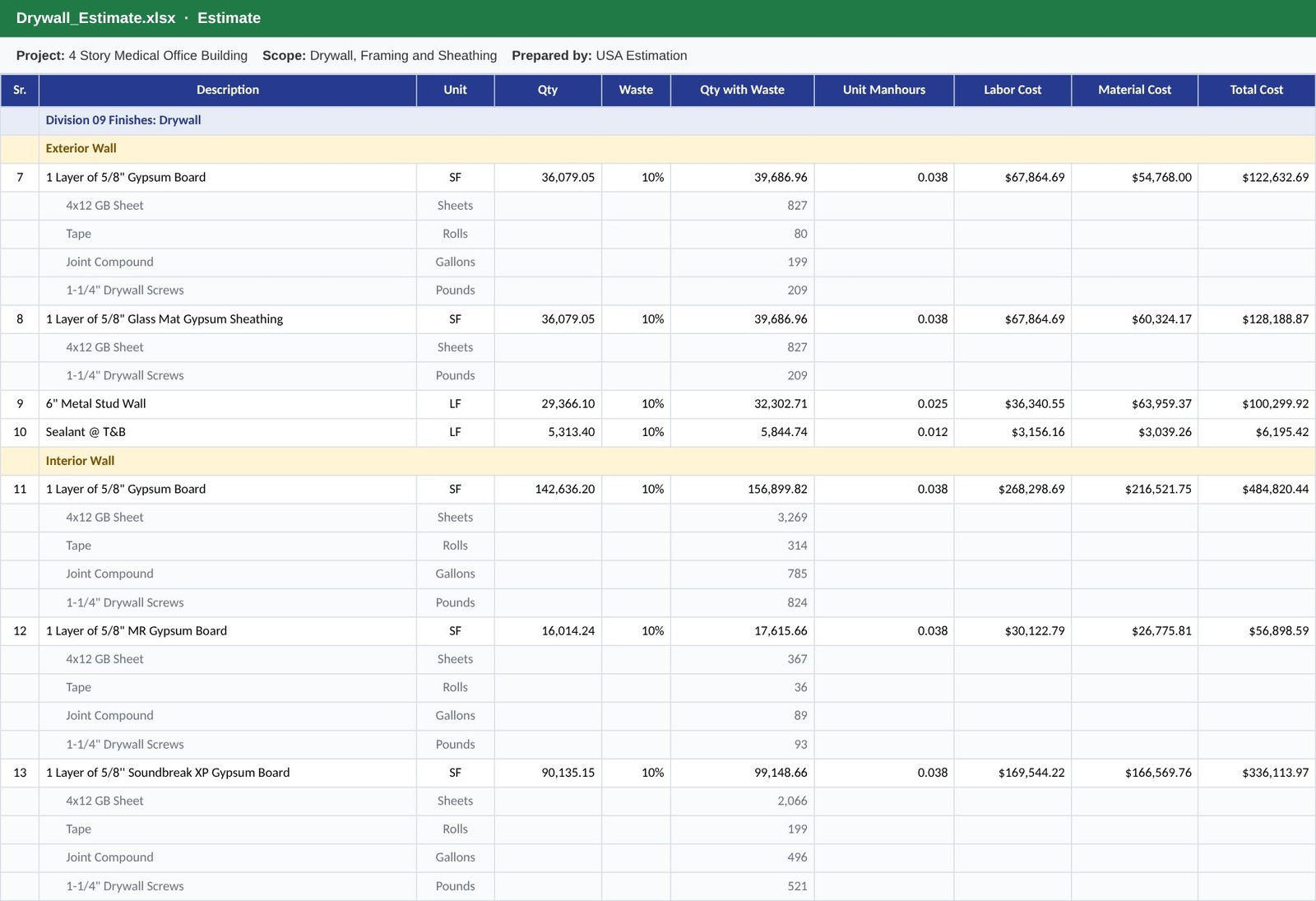
Task: Select the 2,066 sheets quantity cell
Action: pyautogui.click(x=742, y=801)
